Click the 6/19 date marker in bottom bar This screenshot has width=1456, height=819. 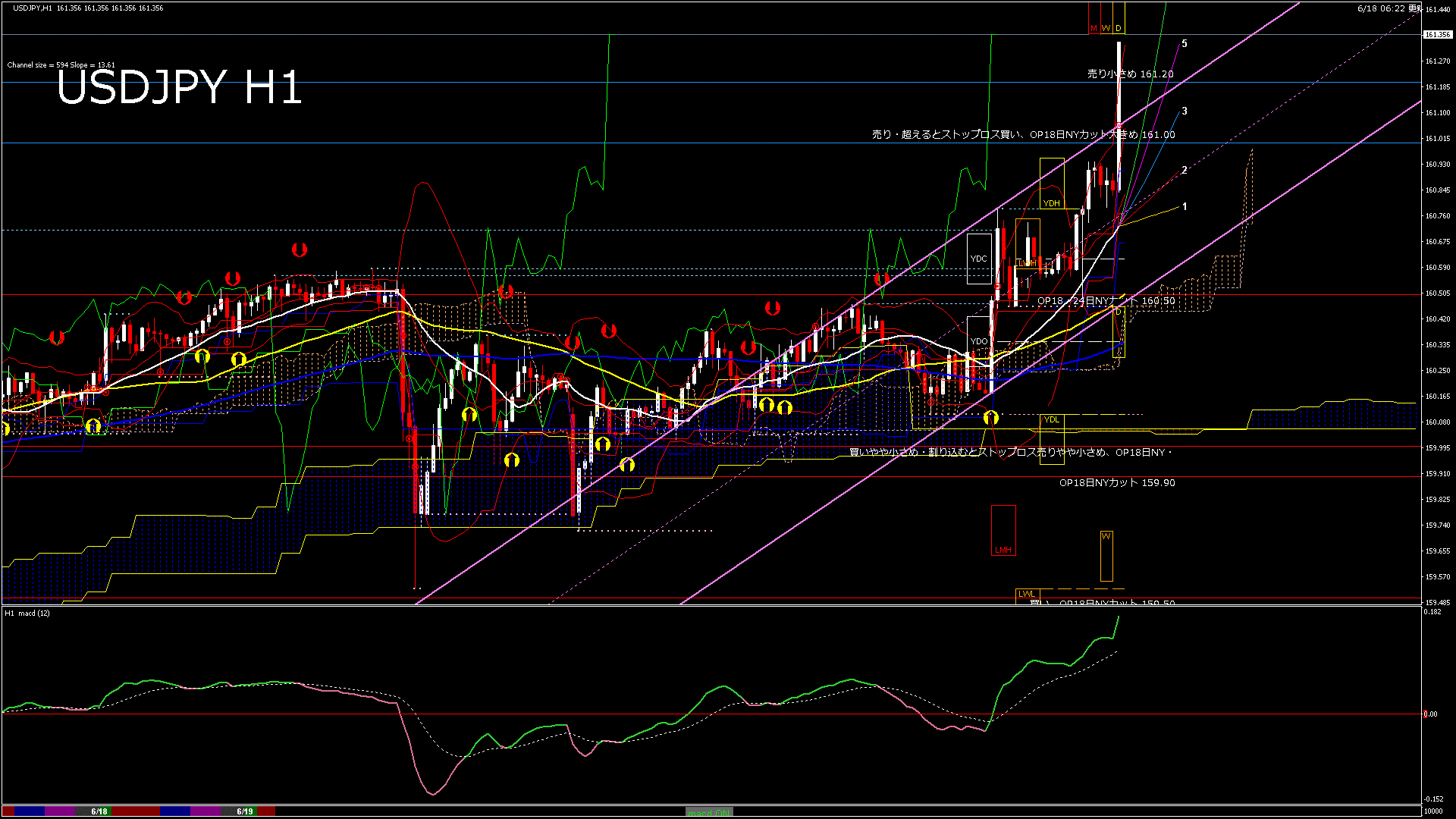pos(245,811)
